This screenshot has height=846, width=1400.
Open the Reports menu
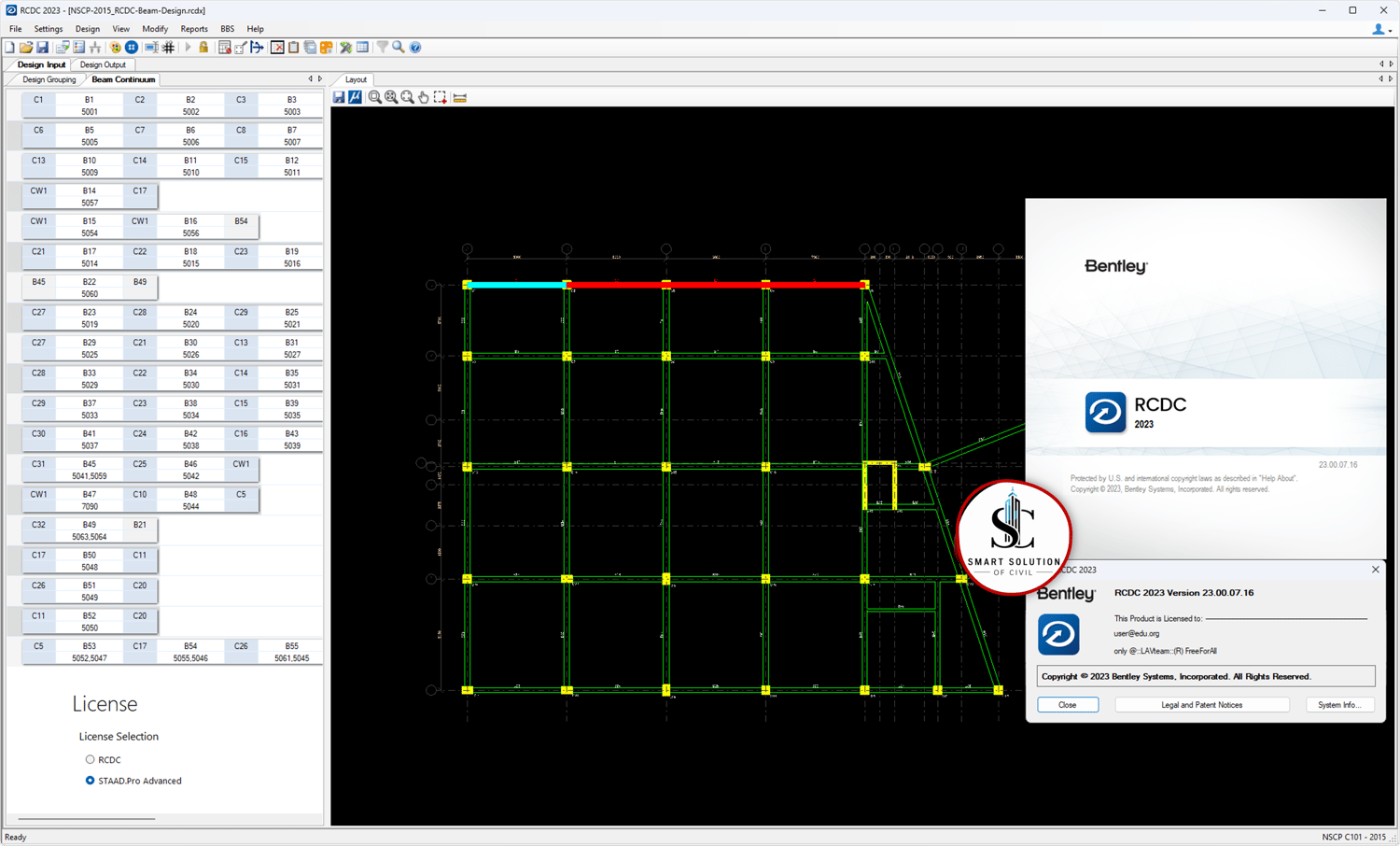pos(194,29)
